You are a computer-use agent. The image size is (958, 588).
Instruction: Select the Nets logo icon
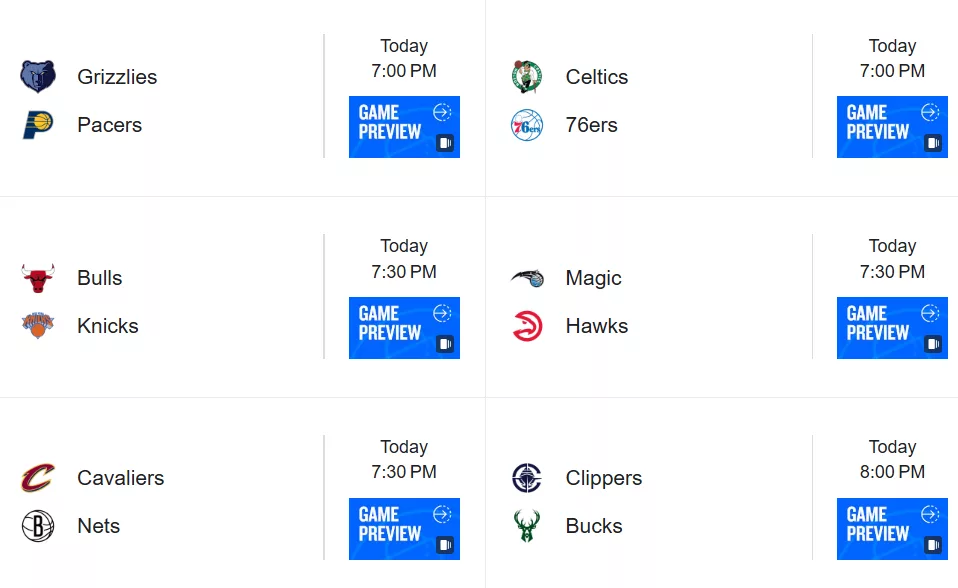pyautogui.click(x=38, y=526)
